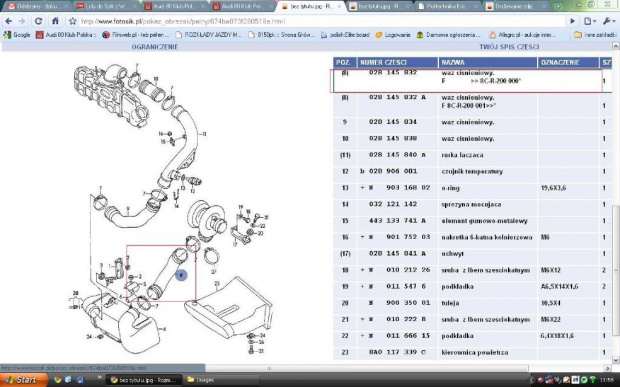Open the browser home page icon
Image resolution: width=620 pixels, height=387 pixels.
[55, 21]
